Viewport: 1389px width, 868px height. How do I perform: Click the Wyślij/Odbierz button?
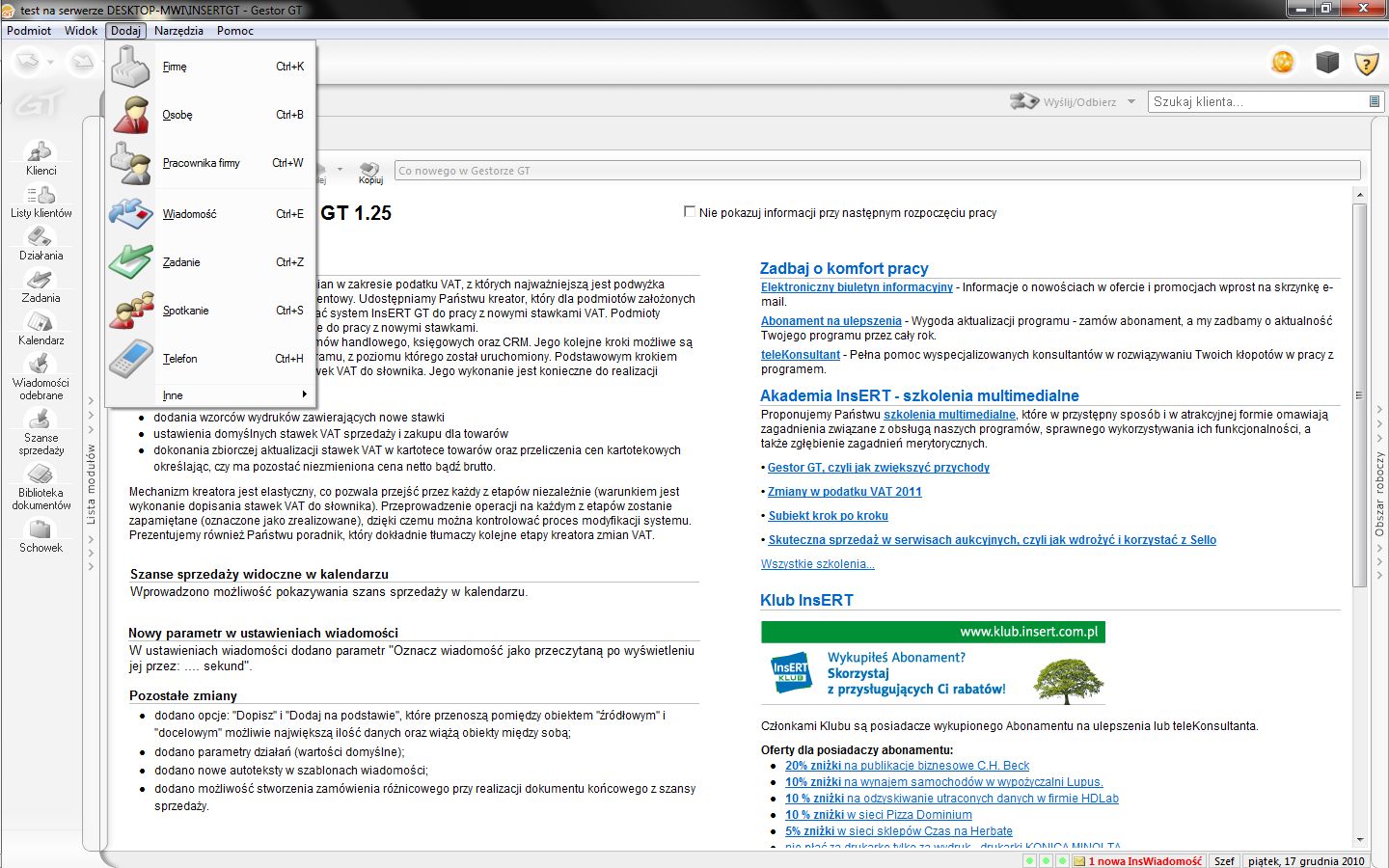click(x=1062, y=101)
